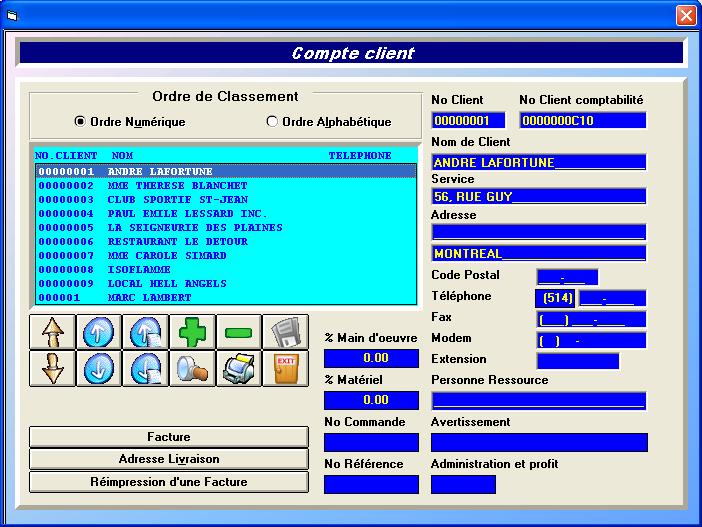Click the tan down arrow icon
The width and height of the screenshot is (702, 527).
coord(53,368)
